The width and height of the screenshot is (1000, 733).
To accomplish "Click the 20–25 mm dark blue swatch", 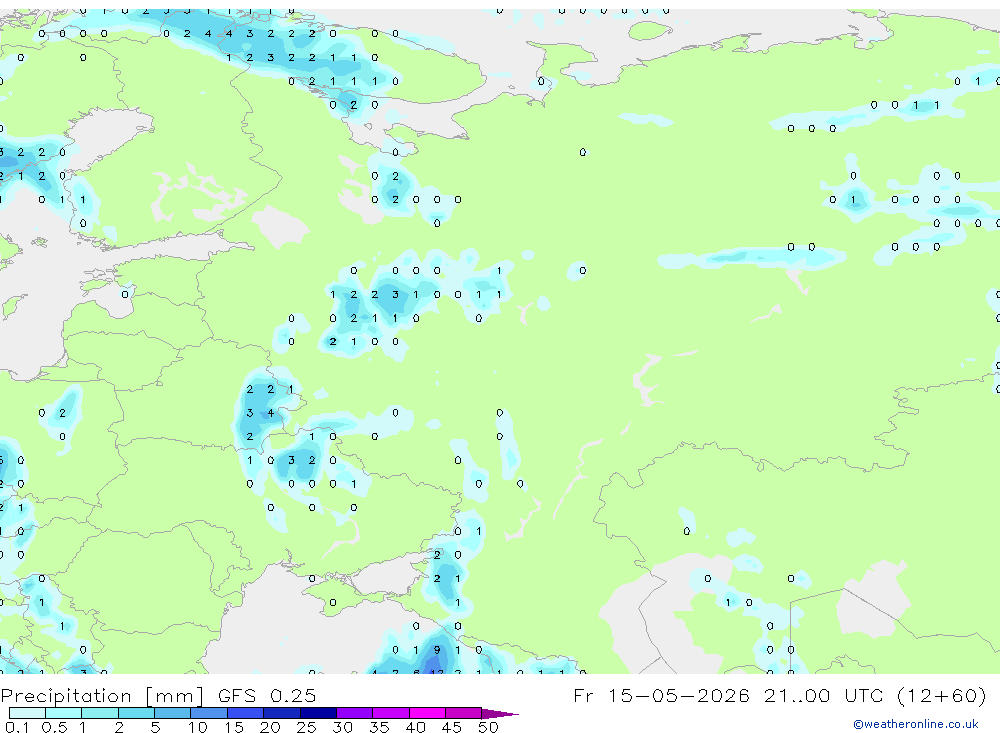I will (x=282, y=713).
